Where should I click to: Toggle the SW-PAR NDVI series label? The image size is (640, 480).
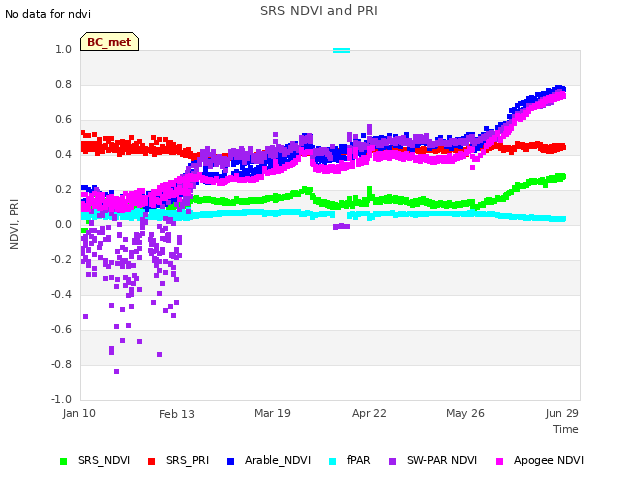[442, 460]
